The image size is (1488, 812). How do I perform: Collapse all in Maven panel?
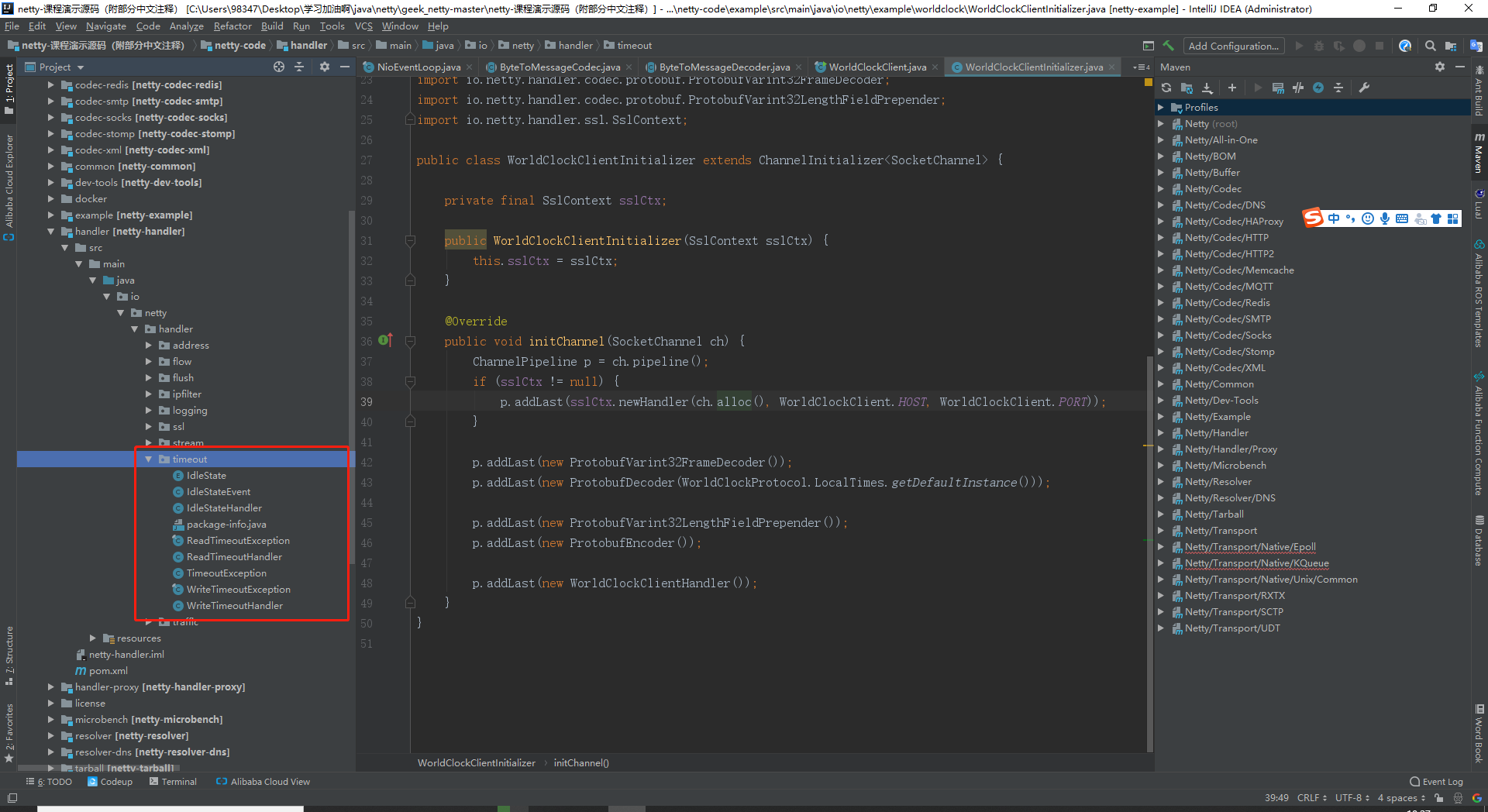pos(1338,88)
